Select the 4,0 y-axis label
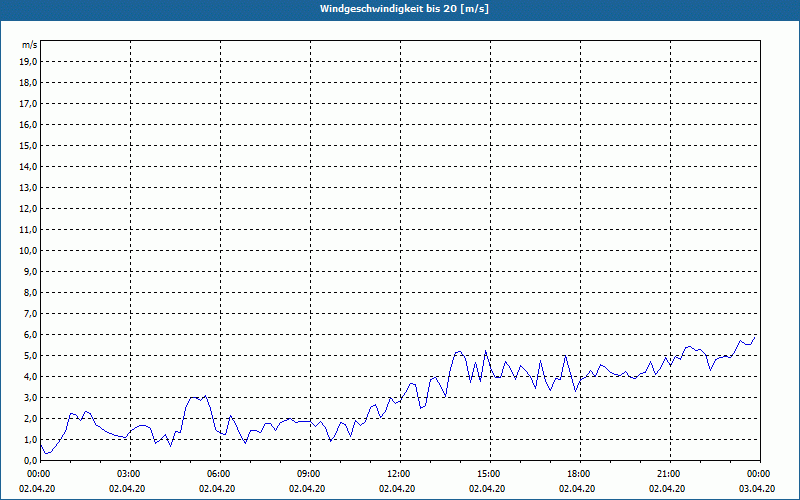 click(31, 377)
